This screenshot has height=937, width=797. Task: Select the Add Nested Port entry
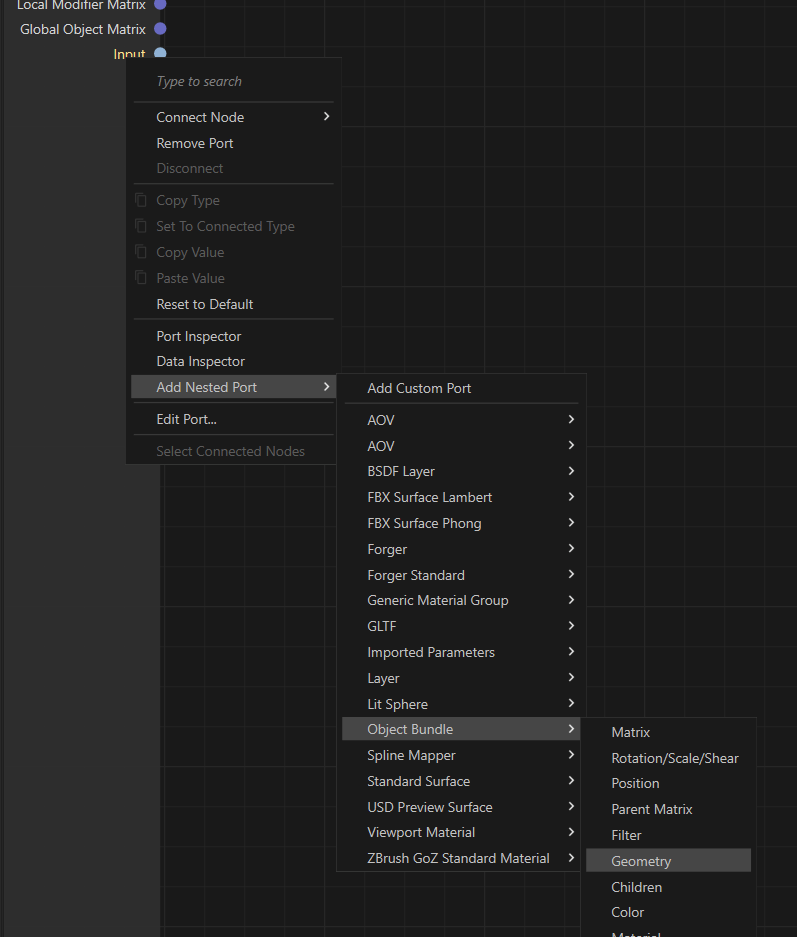[x=234, y=387]
